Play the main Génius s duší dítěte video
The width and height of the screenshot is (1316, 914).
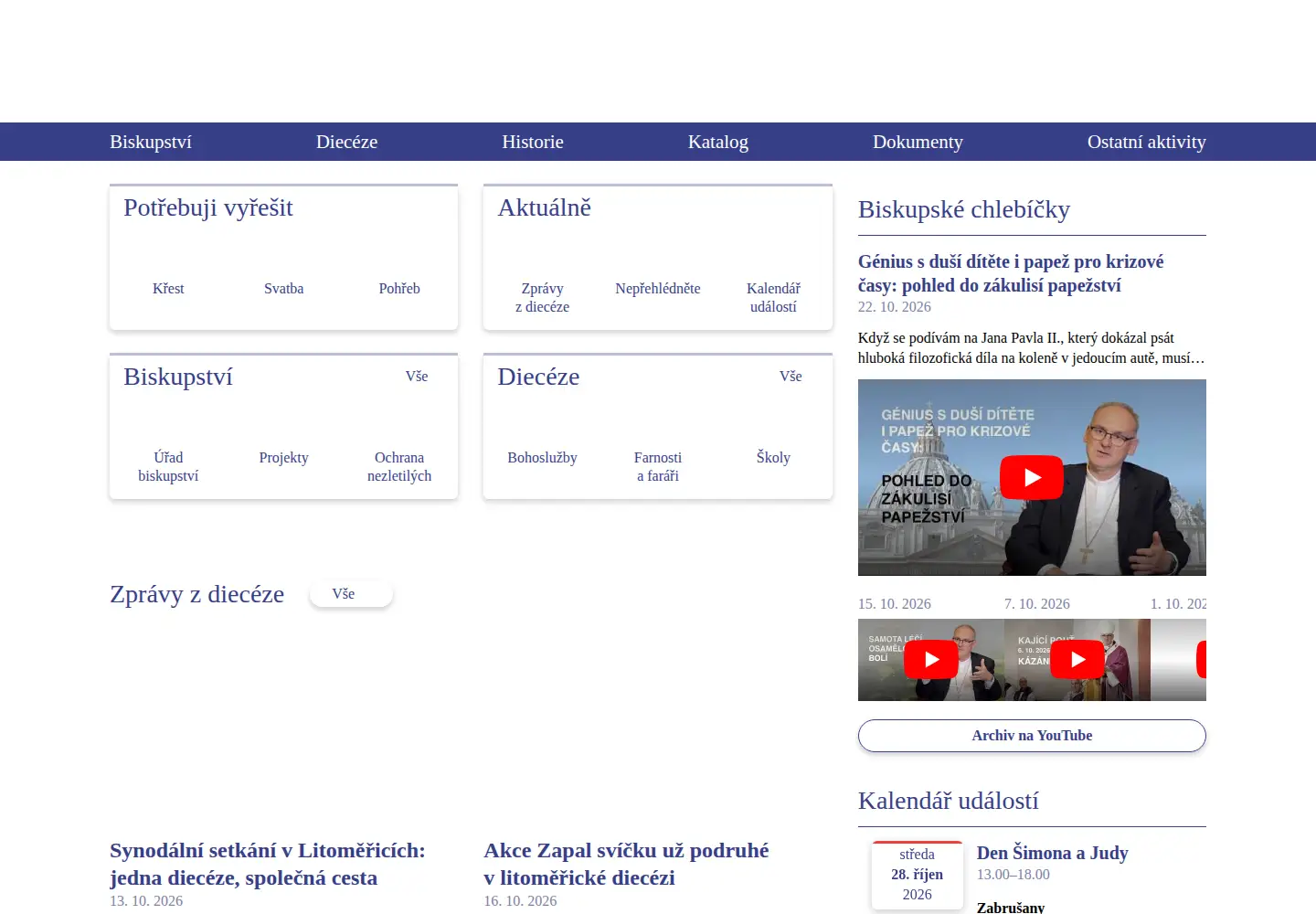click(1032, 477)
